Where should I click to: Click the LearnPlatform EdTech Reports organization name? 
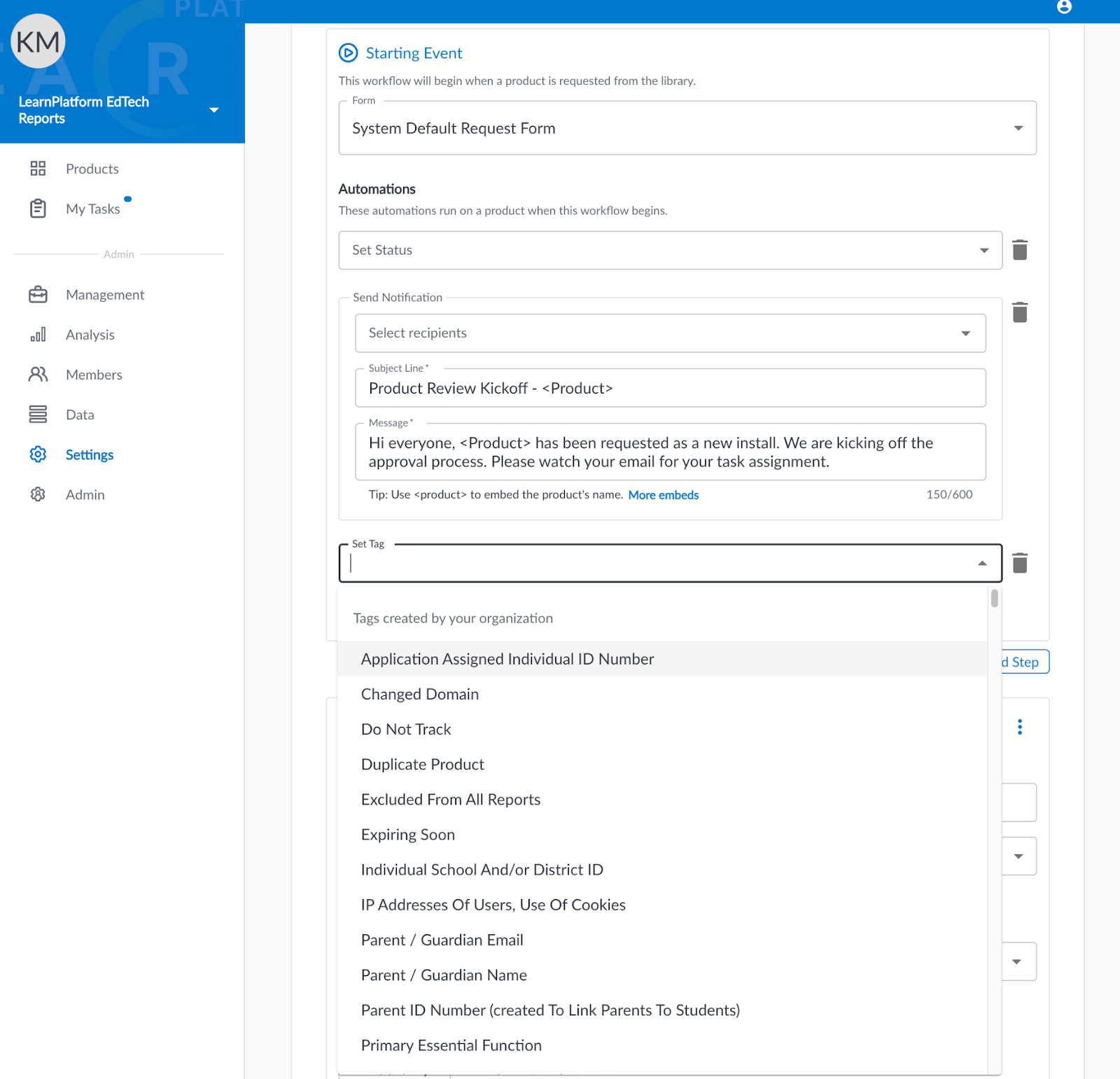(x=83, y=110)
